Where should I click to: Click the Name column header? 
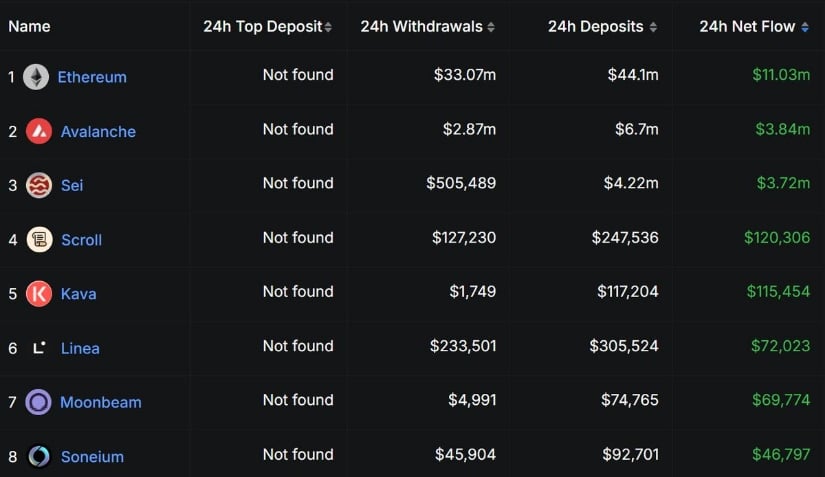(29, 26)
